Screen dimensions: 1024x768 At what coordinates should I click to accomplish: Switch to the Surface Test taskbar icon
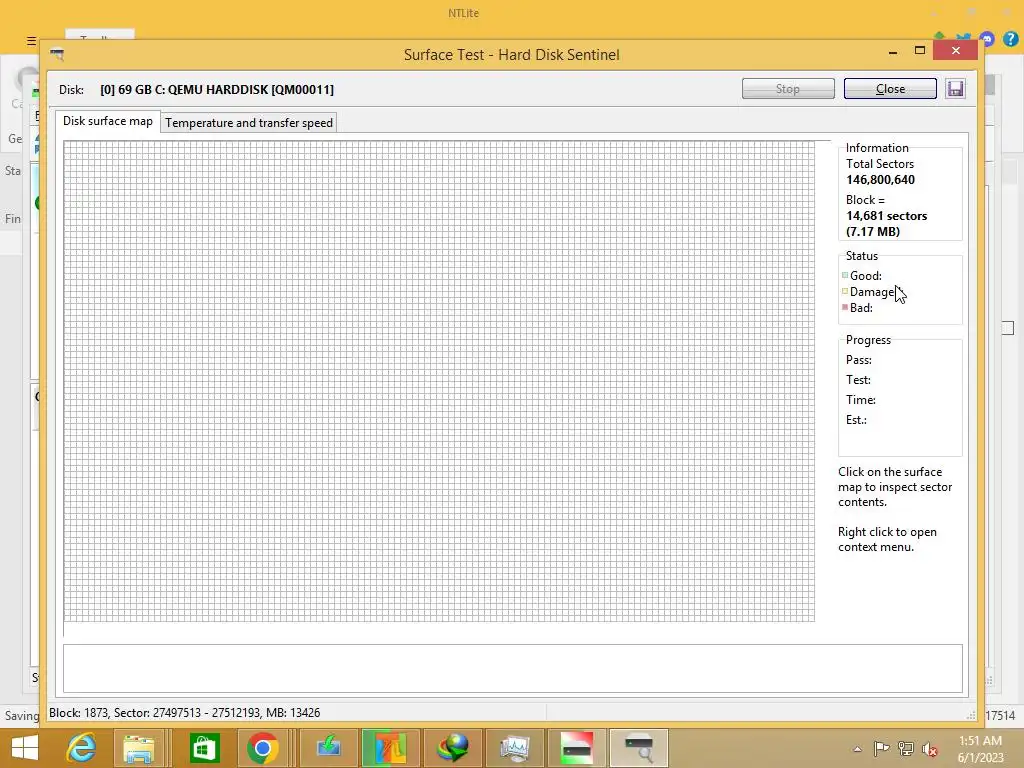tap(639, 748)
